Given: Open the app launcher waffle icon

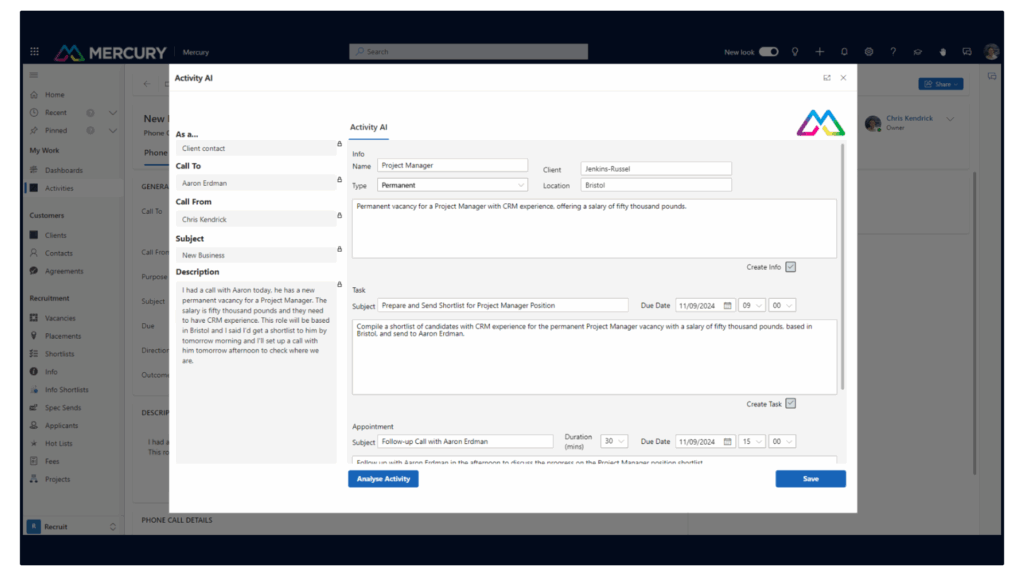Looking at the screenshot, I should (35, 52).
